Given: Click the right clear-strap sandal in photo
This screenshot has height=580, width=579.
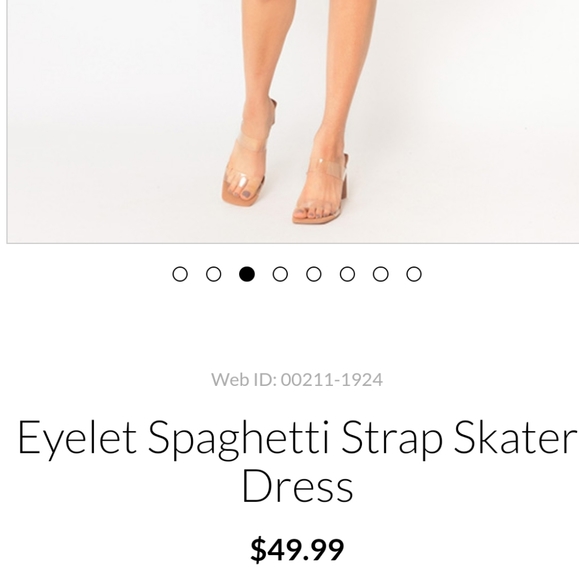Looking at the screenshot, I should (x=321, y=189).
